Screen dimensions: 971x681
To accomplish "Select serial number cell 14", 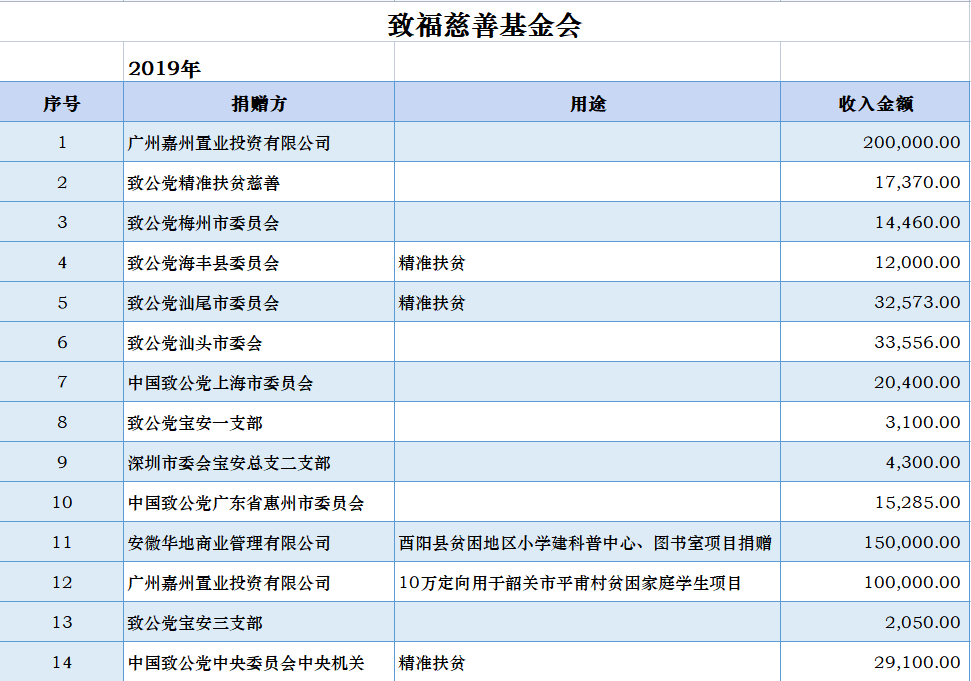I will point(61,662).
